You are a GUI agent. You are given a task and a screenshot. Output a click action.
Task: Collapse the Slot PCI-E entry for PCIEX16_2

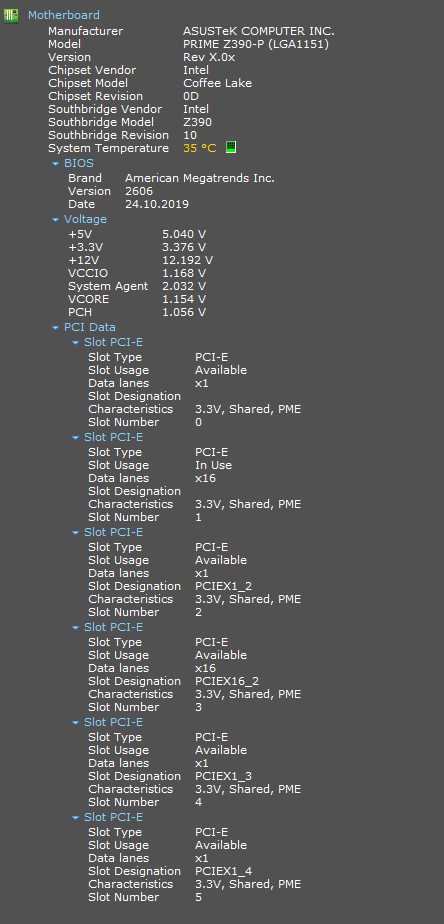click(75, 628)
